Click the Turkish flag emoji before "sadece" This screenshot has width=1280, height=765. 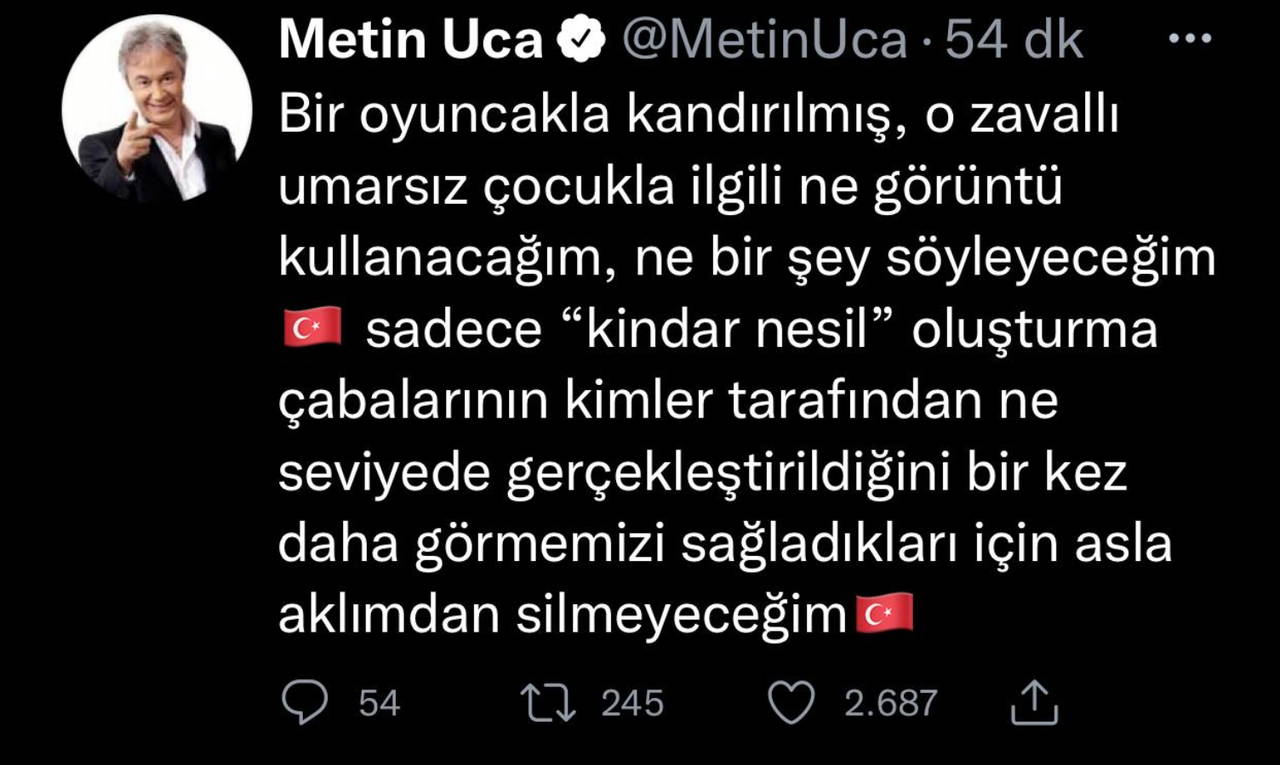(313, 329)
